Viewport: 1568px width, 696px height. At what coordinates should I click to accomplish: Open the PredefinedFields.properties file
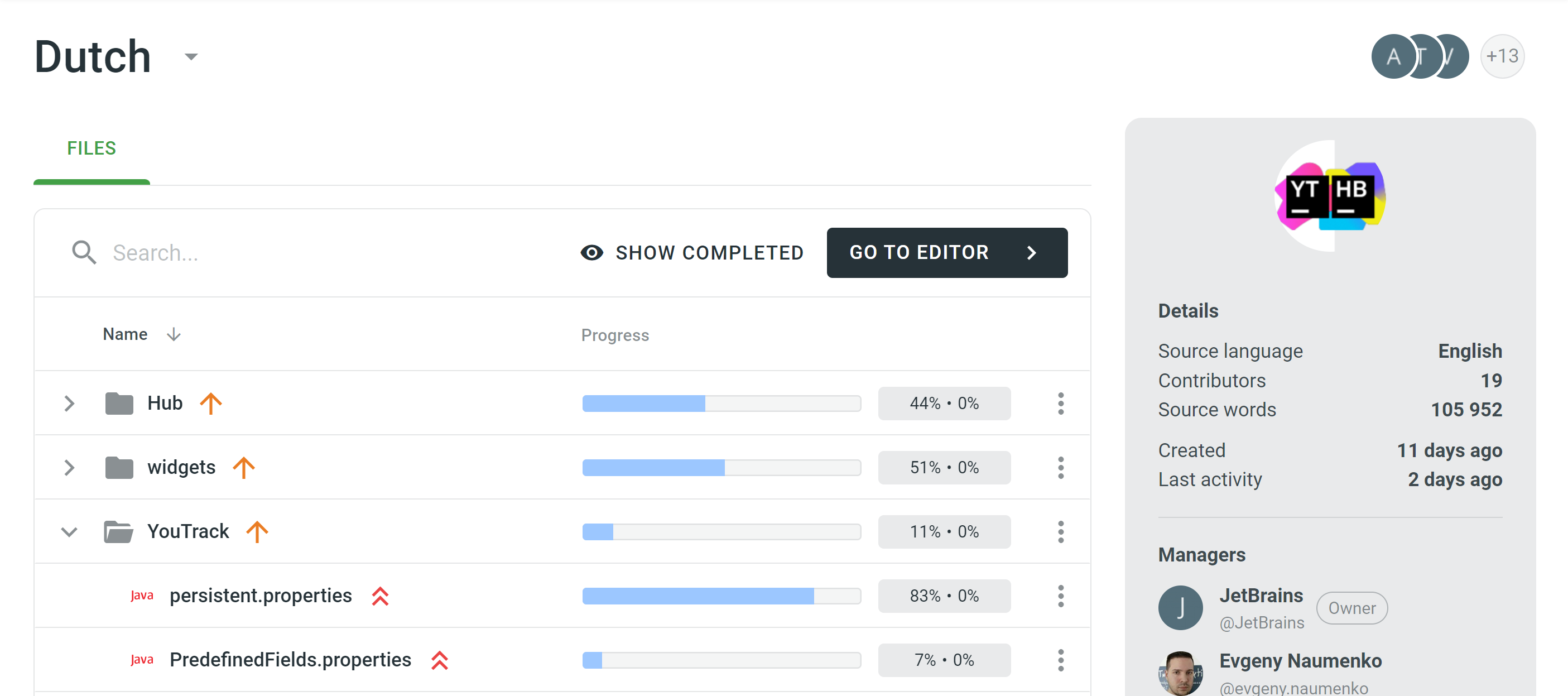point(290,660)
